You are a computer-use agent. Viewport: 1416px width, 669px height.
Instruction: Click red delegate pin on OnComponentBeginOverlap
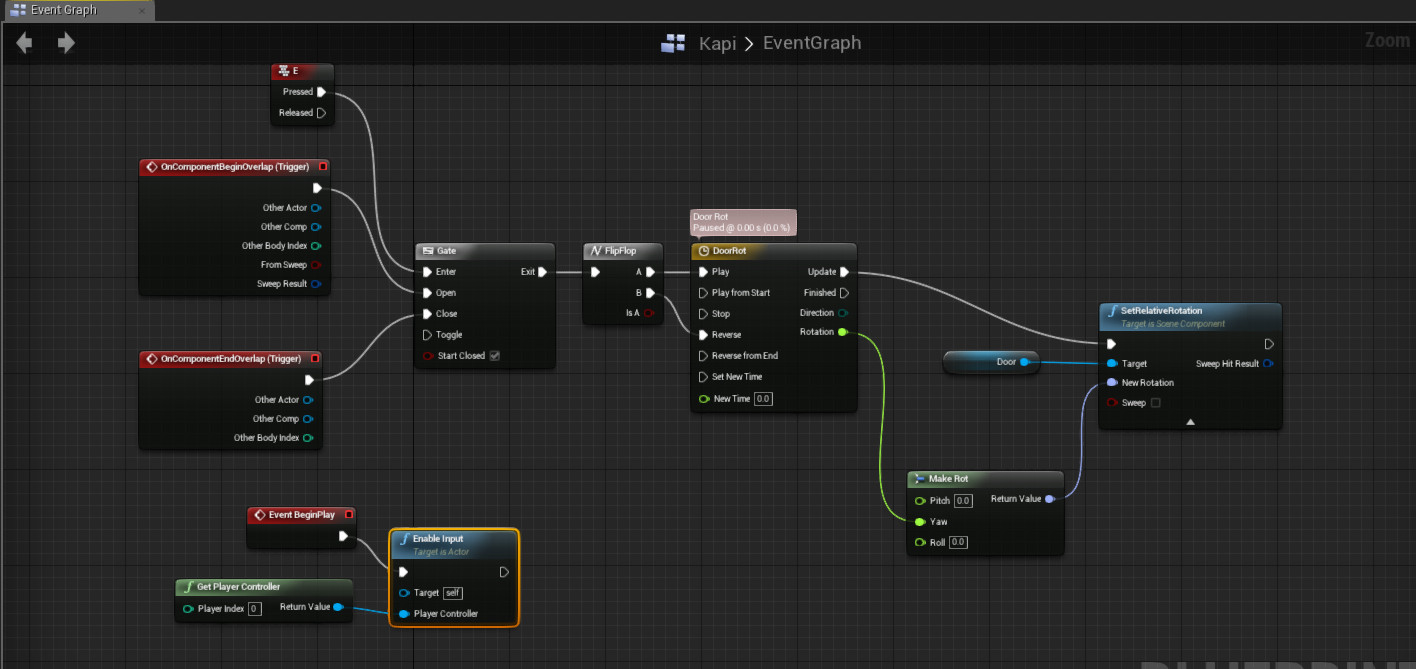pos(323,167)
